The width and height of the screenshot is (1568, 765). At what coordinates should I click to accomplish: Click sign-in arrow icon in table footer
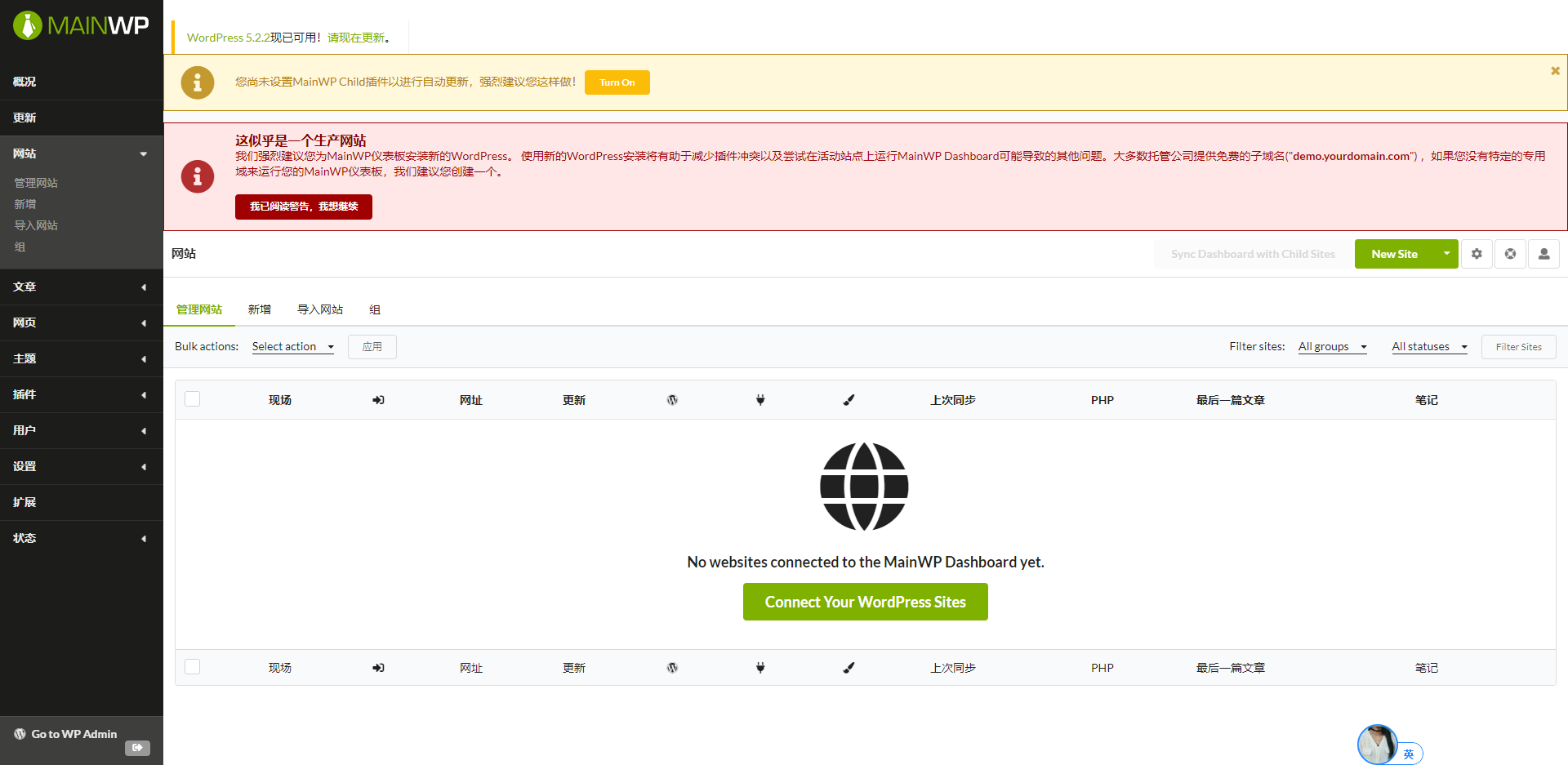tap(378, 668)
